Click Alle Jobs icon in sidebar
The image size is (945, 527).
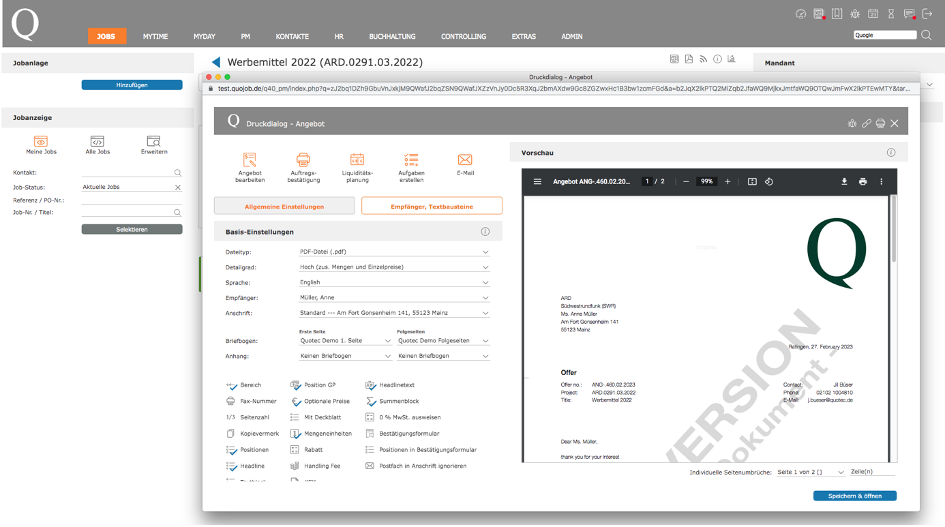pos(97,141)
